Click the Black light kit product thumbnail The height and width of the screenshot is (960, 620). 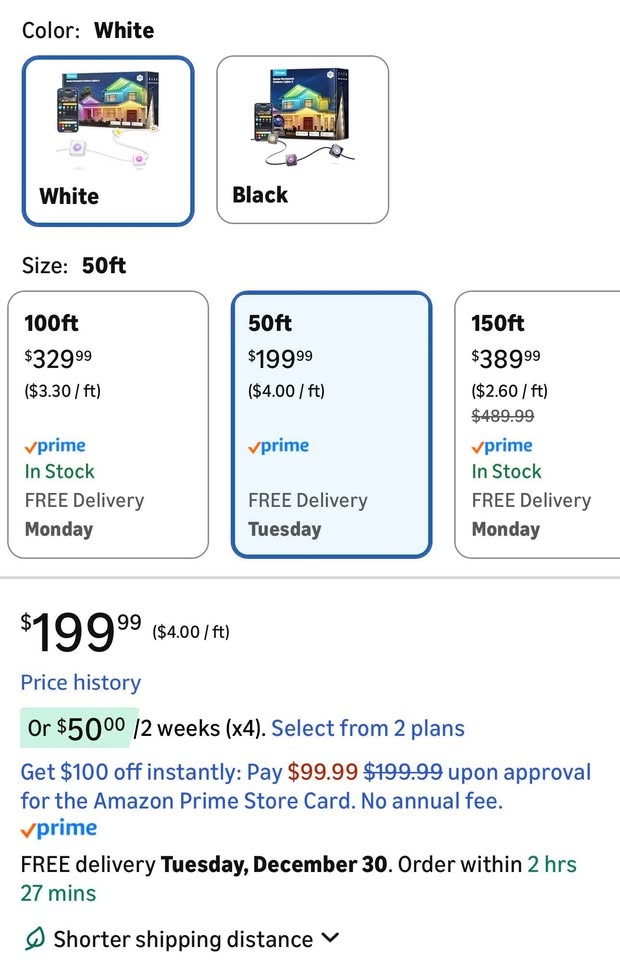[301, 117]
